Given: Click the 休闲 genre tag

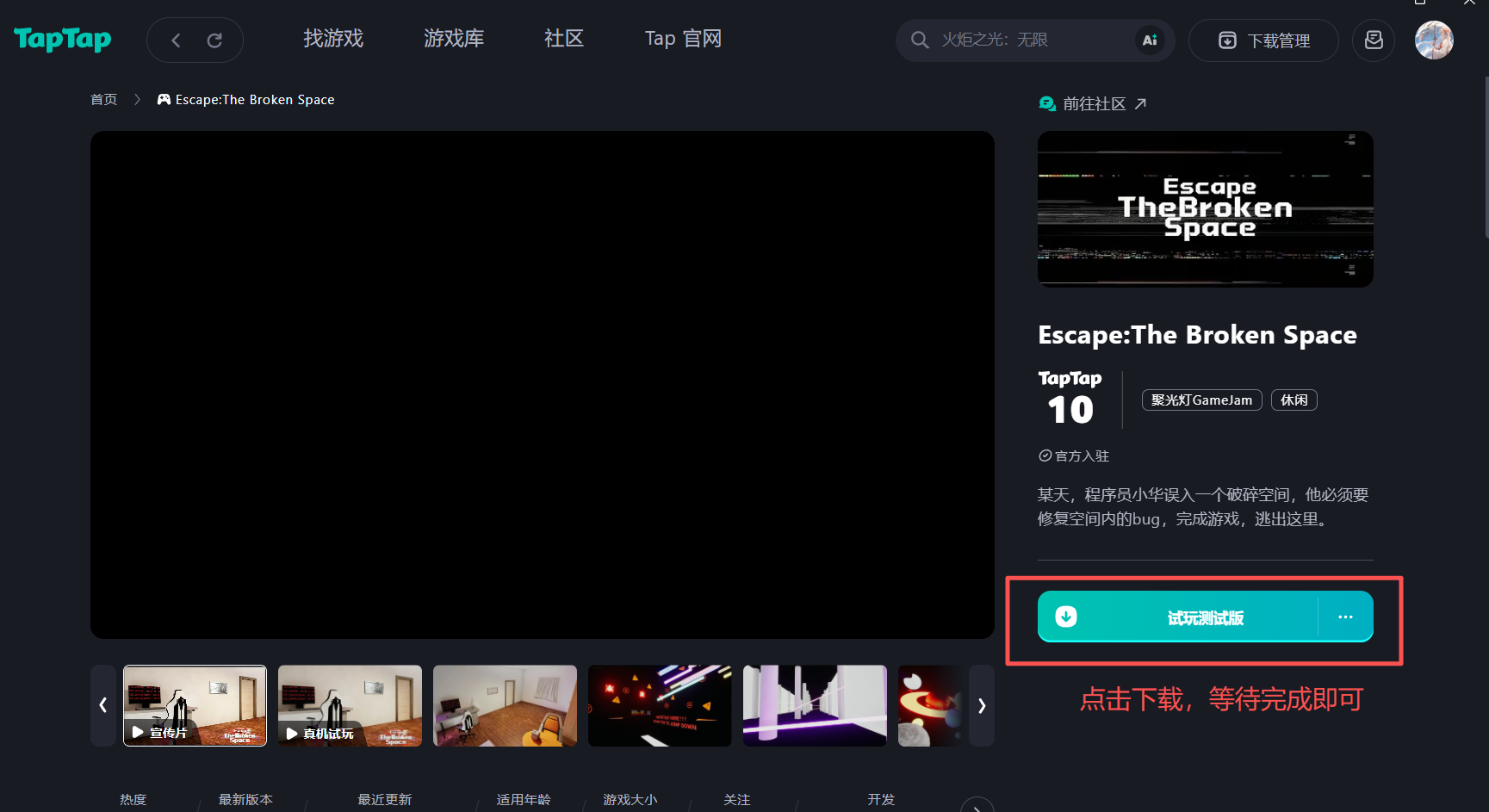Looking at the screenshot, I should [1294, 400].
